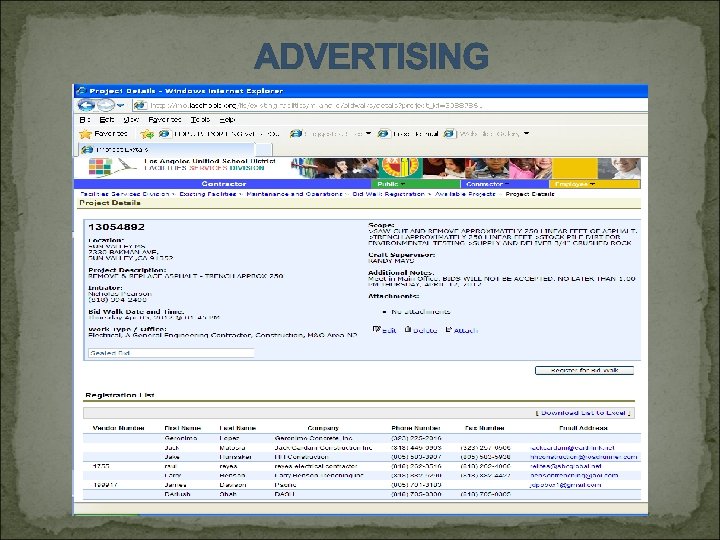Click the Favorites star icon
The height and width of the screenshot is (540, 720).
point(87,133)
